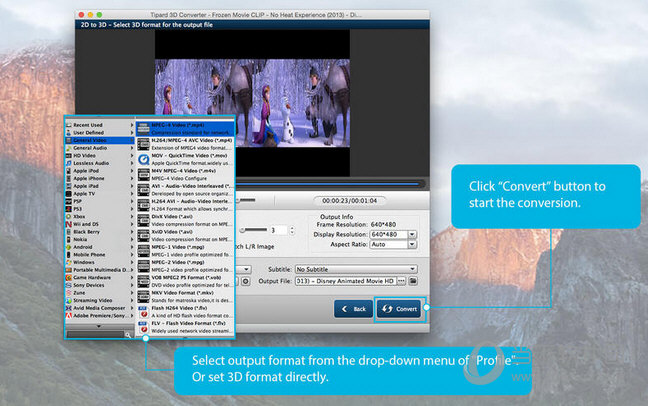Open General Audio category
Screen dimensions: 648x406
[x=100, y=148]
